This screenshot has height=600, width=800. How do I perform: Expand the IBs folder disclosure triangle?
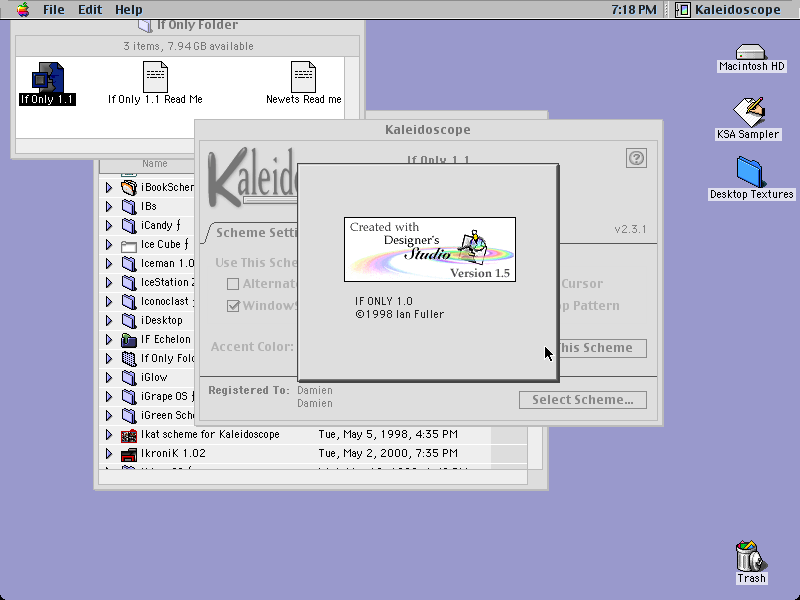(109, 206)
